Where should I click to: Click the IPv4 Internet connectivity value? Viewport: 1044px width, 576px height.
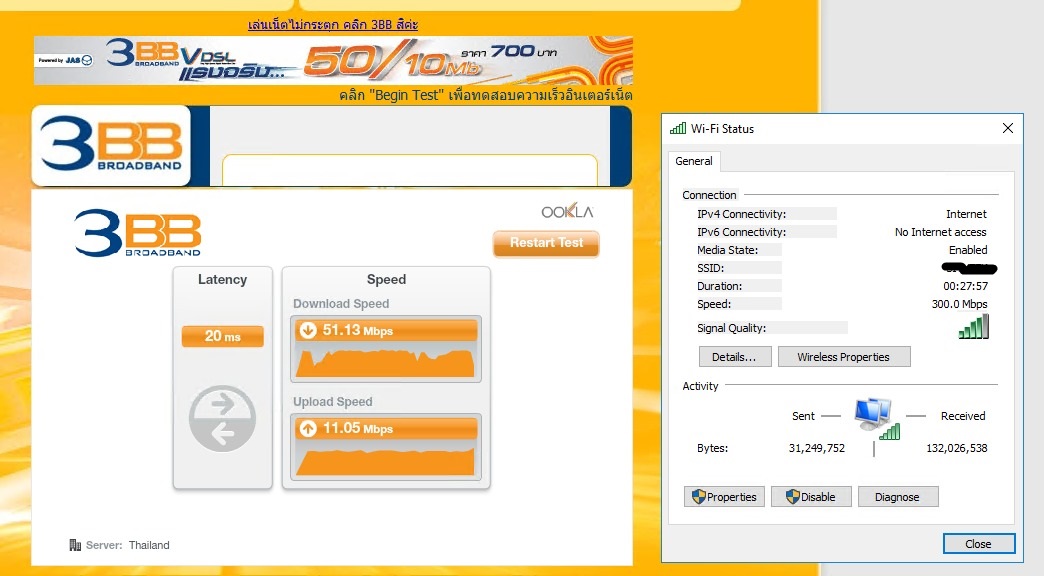click(x=966, y=214)
